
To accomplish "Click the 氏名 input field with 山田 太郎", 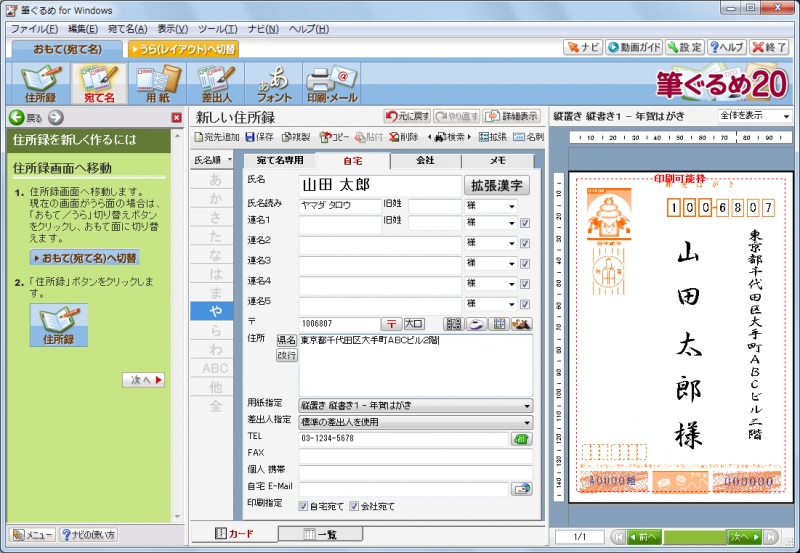I will click(380, 185).
